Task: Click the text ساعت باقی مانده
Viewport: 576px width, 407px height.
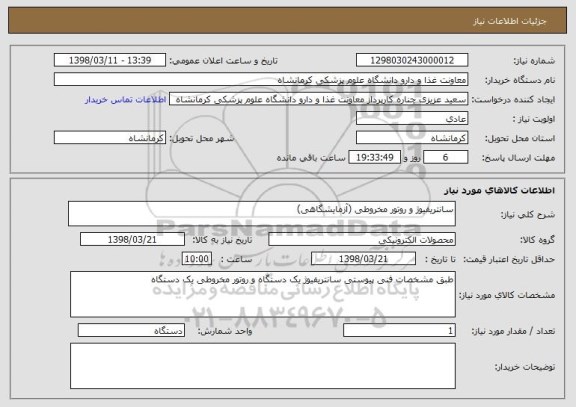Action: click(x=311, y=158)
